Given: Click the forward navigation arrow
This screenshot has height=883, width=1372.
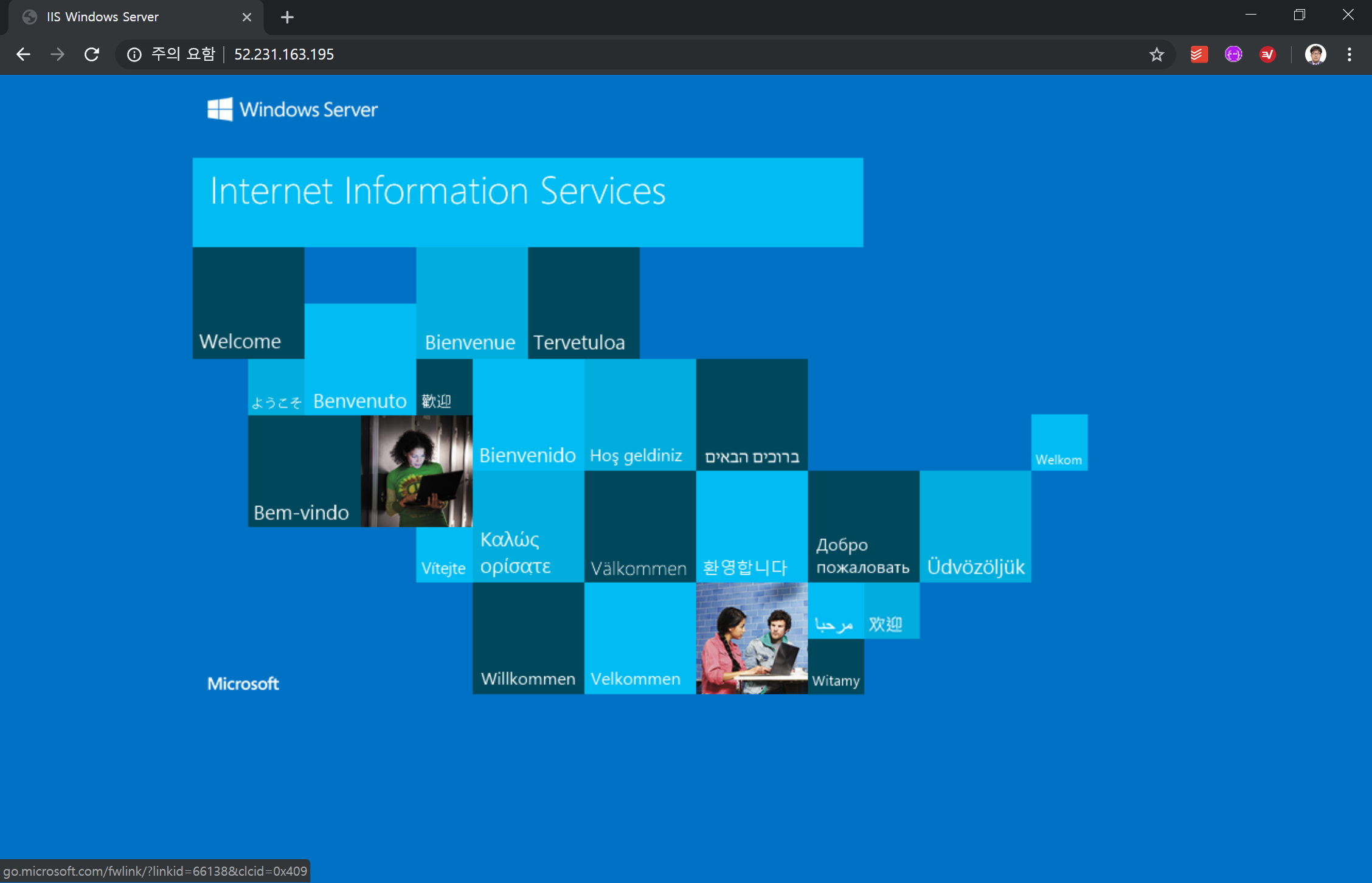Looking at the screenshot, I should click(57, 54).
